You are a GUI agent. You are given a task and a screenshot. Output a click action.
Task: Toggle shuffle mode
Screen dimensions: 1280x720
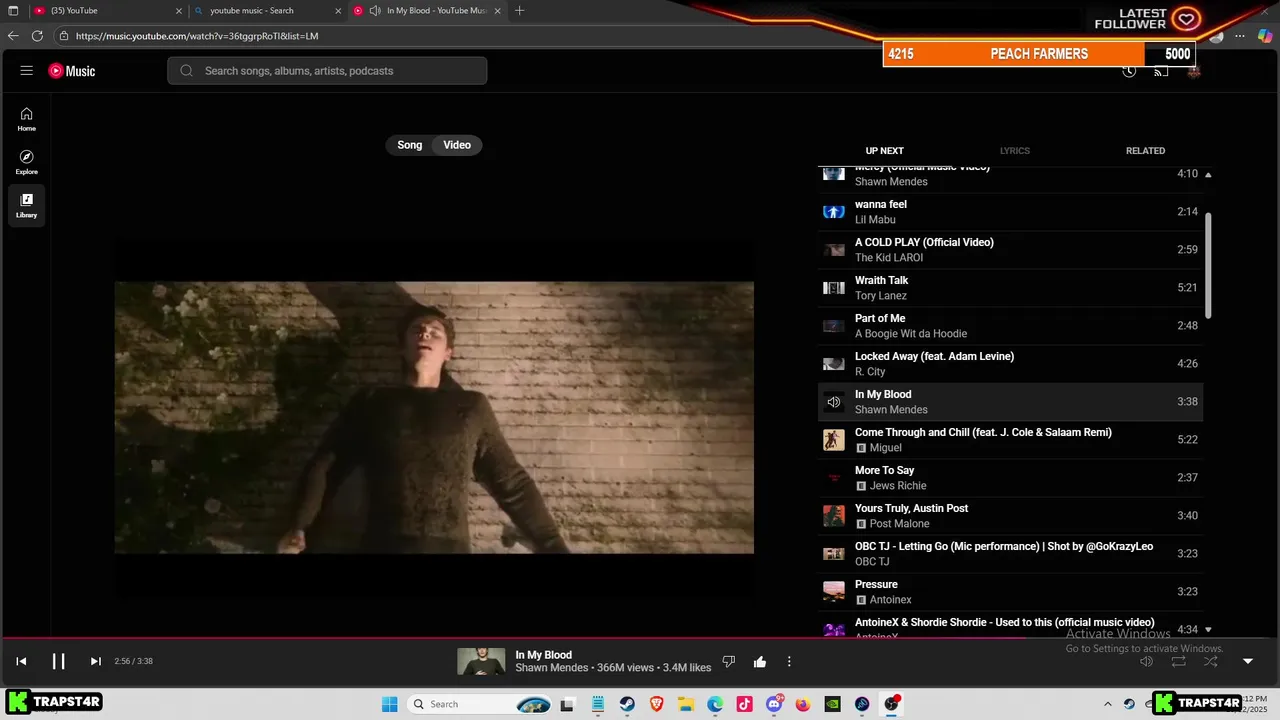point(1211,661)
